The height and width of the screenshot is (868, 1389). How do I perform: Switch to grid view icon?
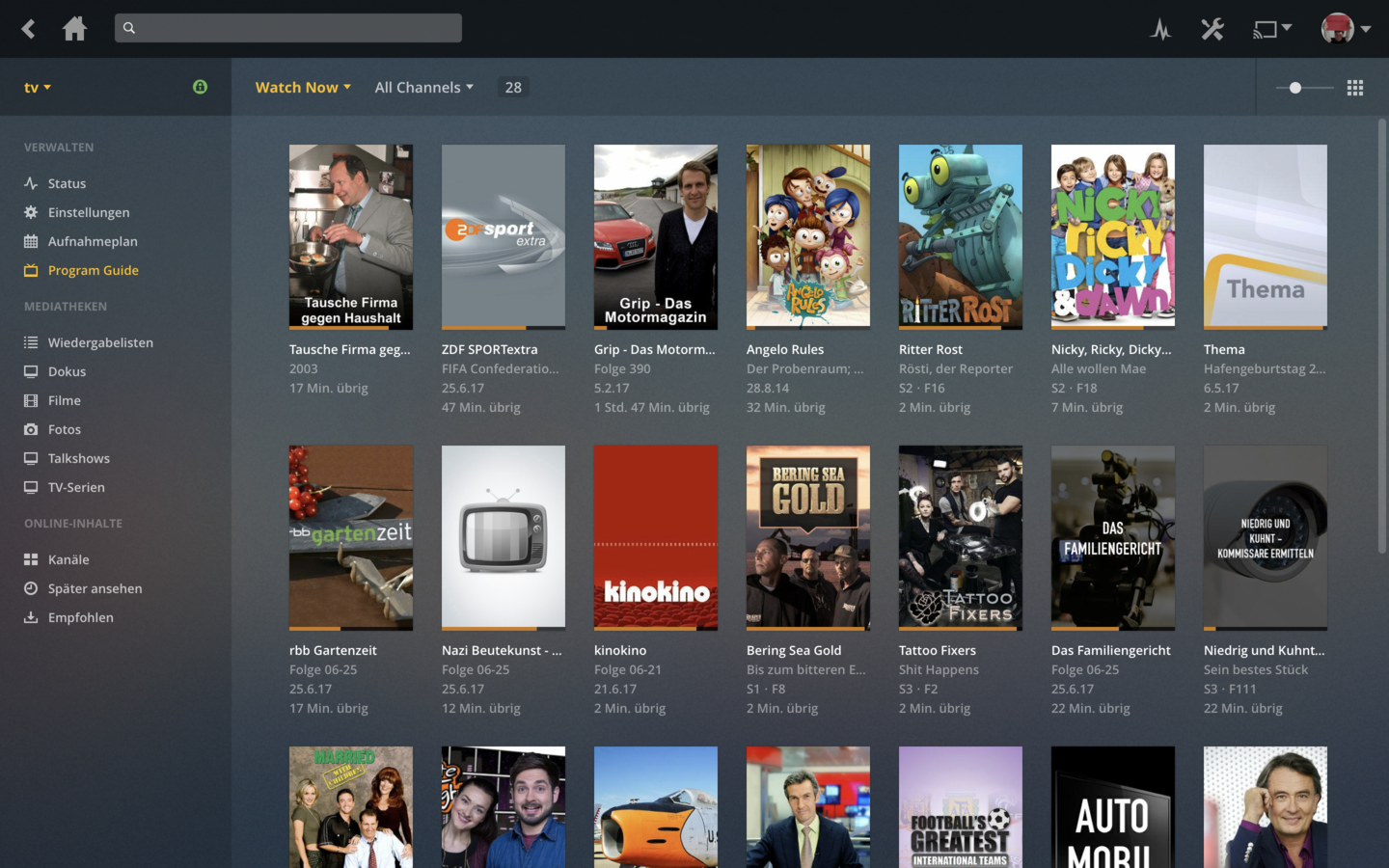pyautogui.click(x=1355, y=88)
